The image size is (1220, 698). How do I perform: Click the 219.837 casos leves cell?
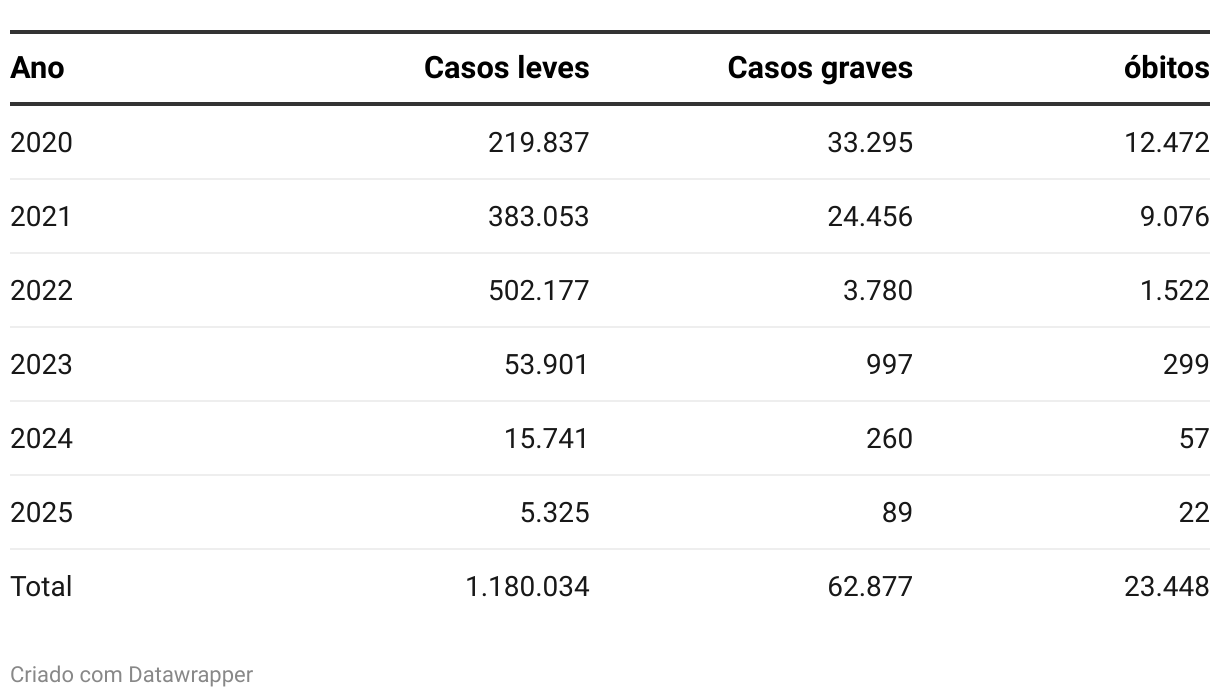click(x=538, y=143)
